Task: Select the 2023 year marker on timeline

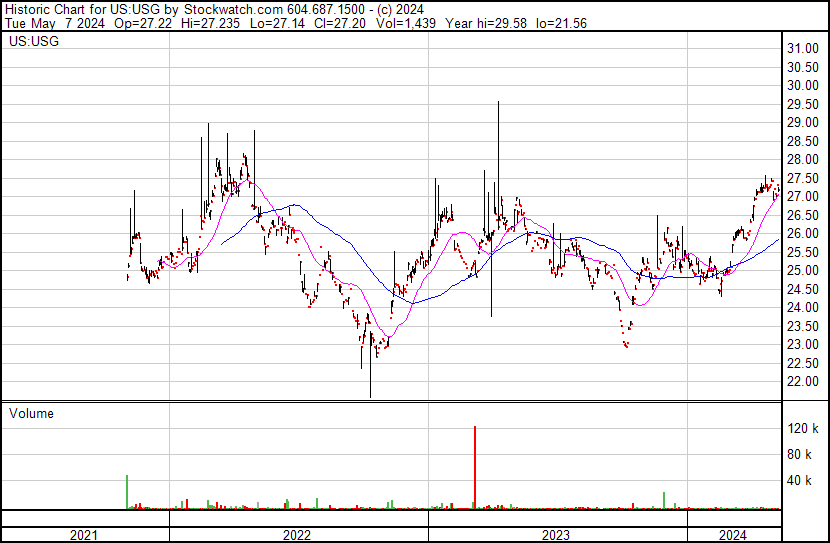Action: [556, 535]
